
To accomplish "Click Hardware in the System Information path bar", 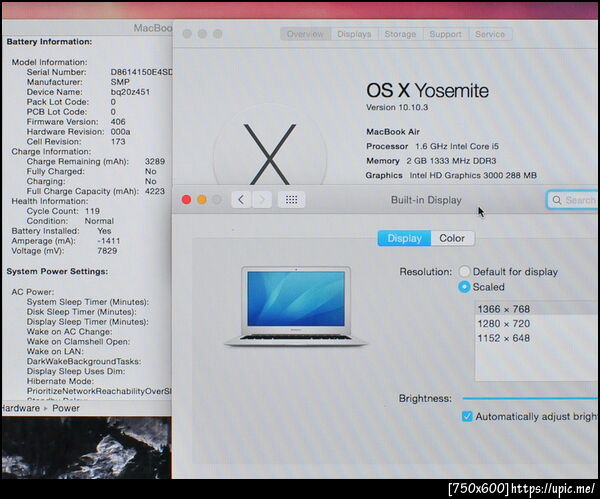I will [20, 408].
